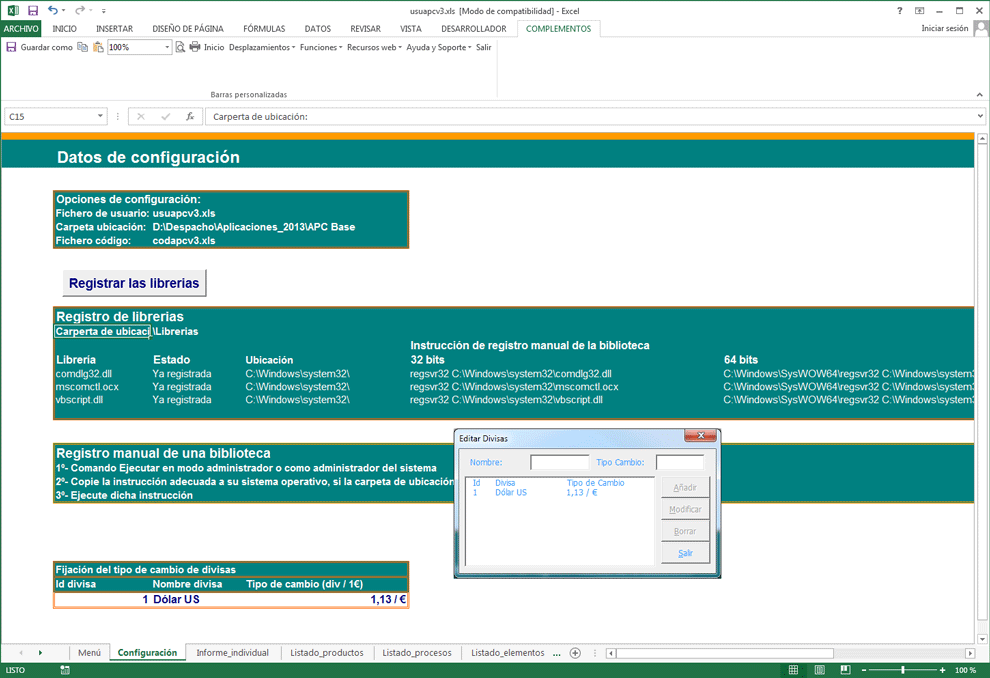Click the formula bar text field
The image size is (990, 678).
pos(590,117)
